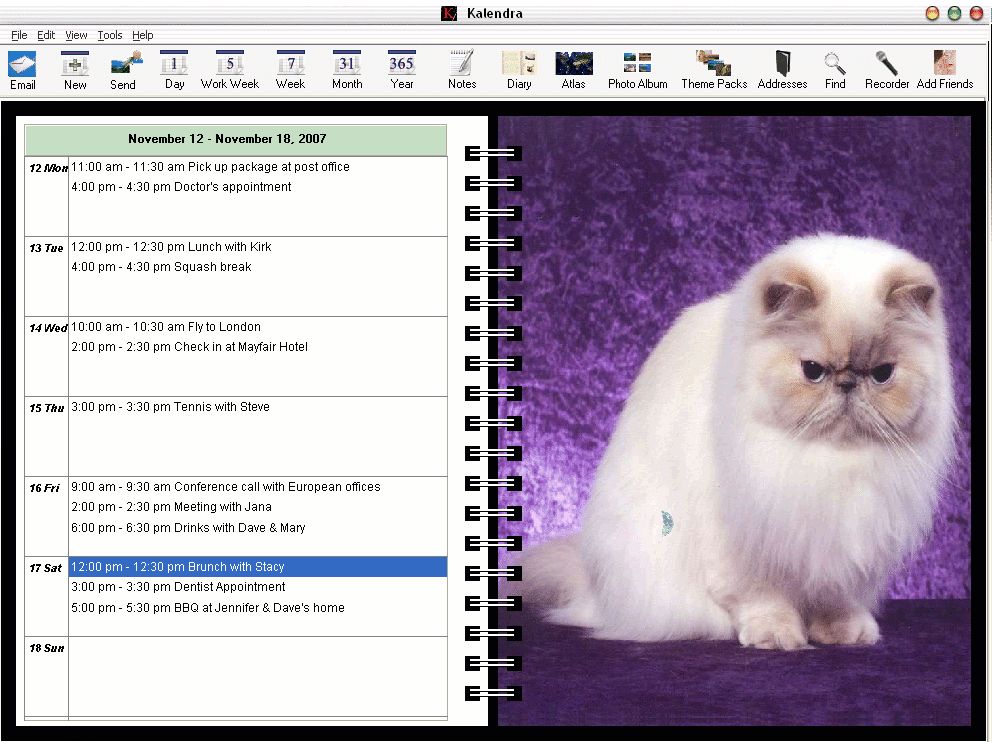Open the Notes tool

[x=462, y=70]
